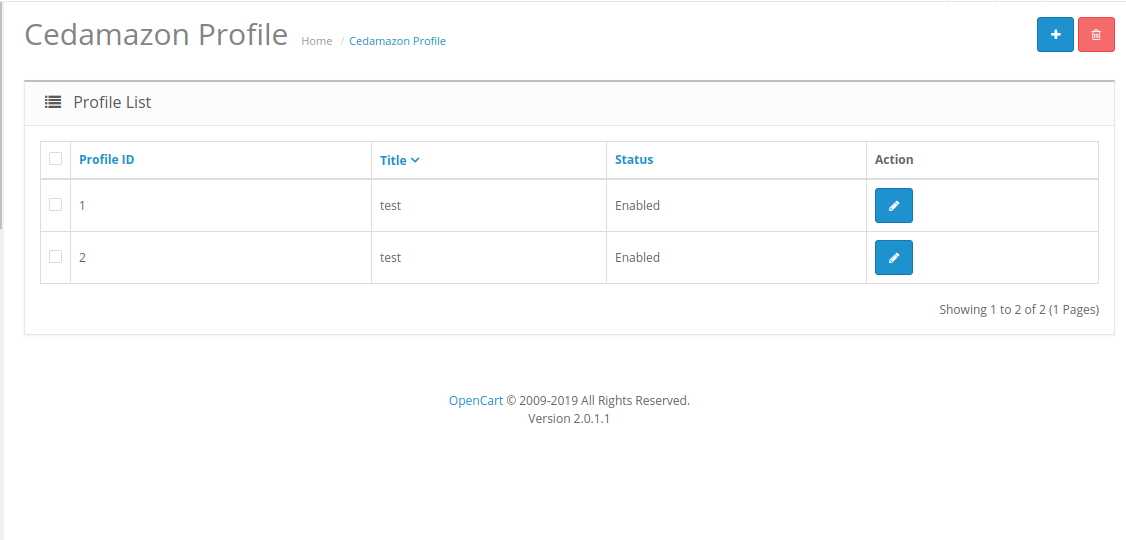Click the Title cell of profile 1
Image resolution: width=1126 pixels, height=540 pixels.
390,206
